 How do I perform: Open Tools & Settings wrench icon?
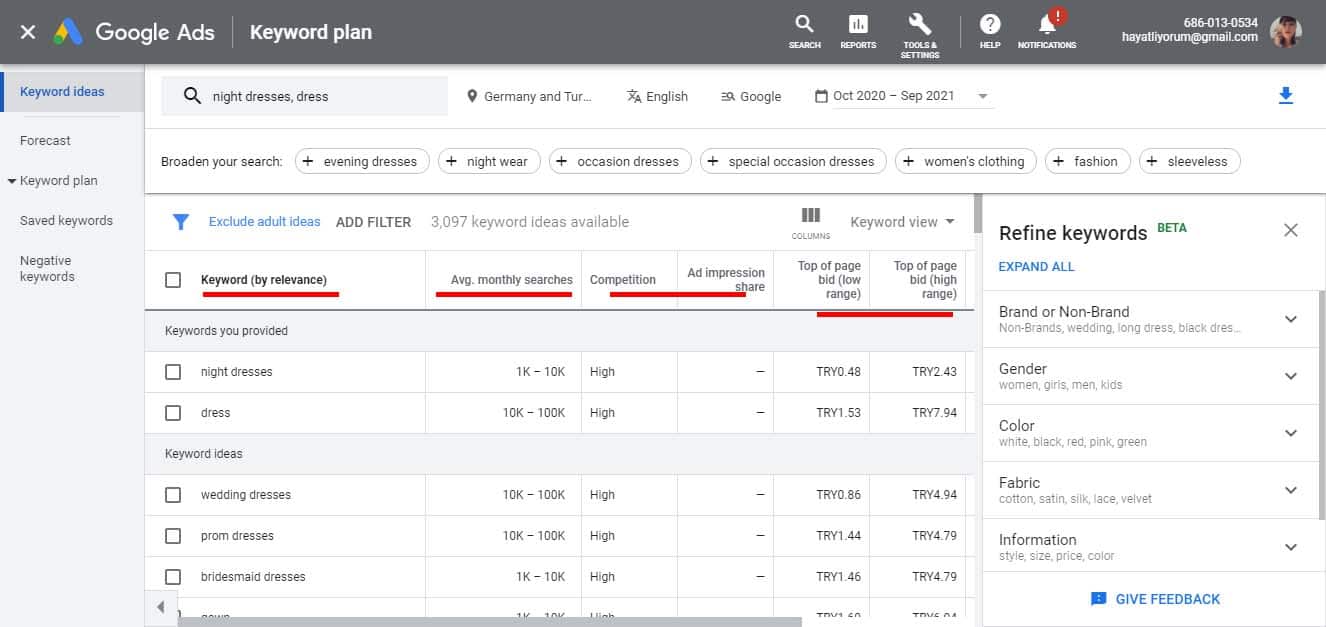(x=919, y=26)
